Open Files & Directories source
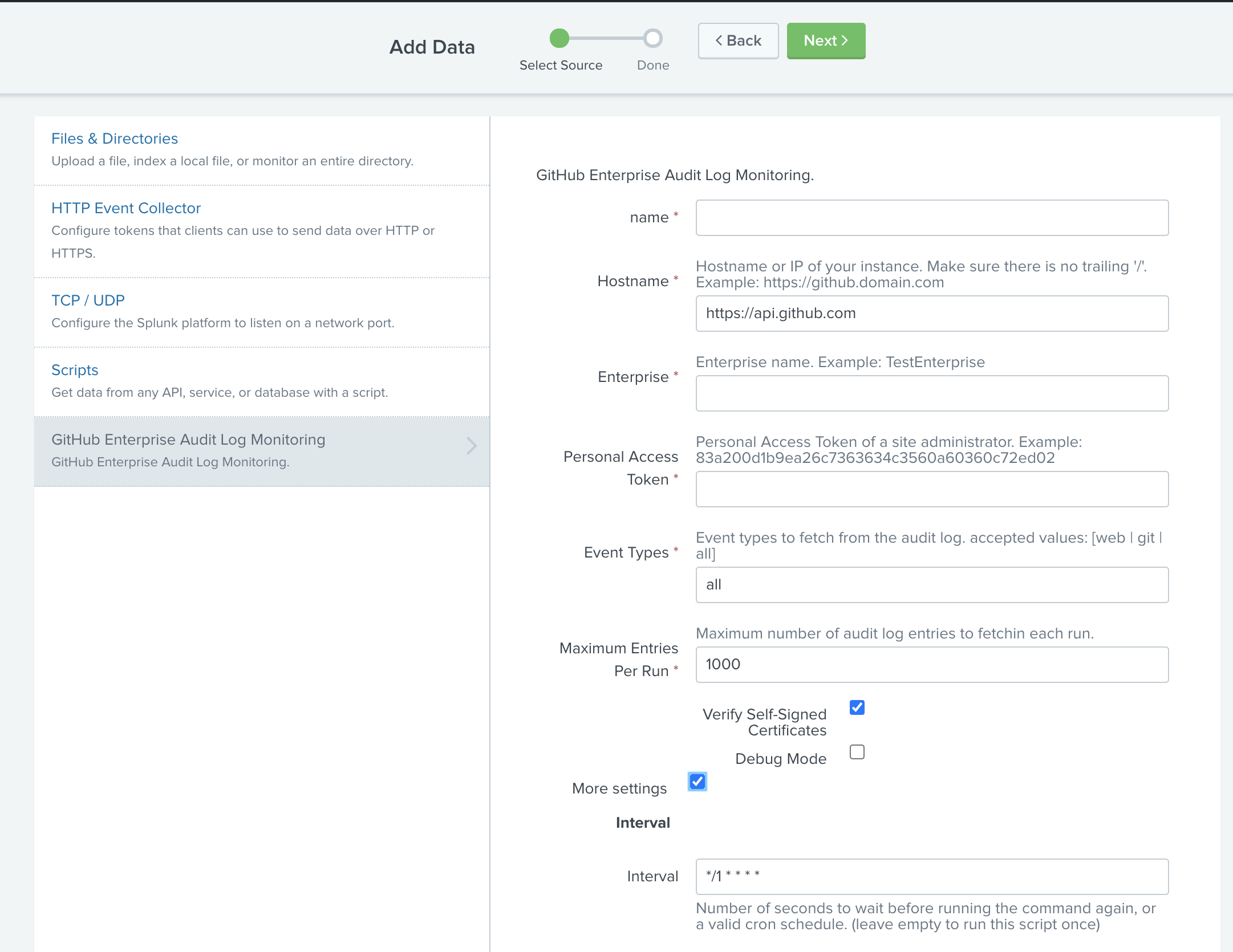Screen dimensions: 1233x952 tap(115, 139)
